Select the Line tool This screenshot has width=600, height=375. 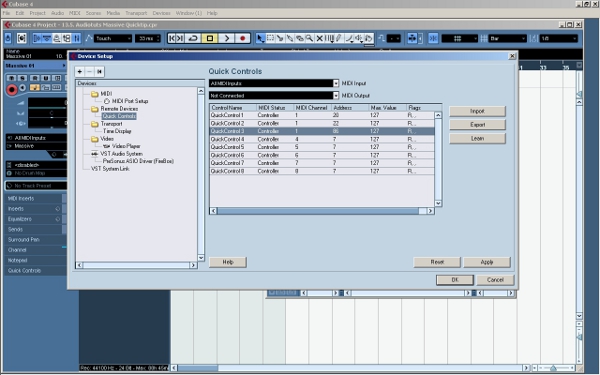pos(349,38)
